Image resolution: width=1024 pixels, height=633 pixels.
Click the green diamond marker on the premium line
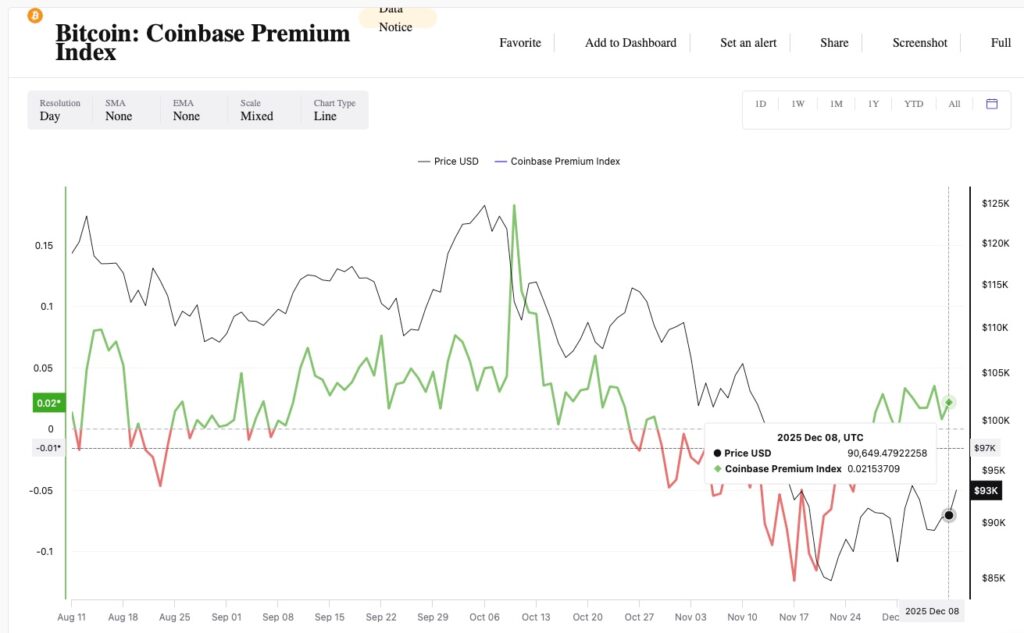coord(949,402)
